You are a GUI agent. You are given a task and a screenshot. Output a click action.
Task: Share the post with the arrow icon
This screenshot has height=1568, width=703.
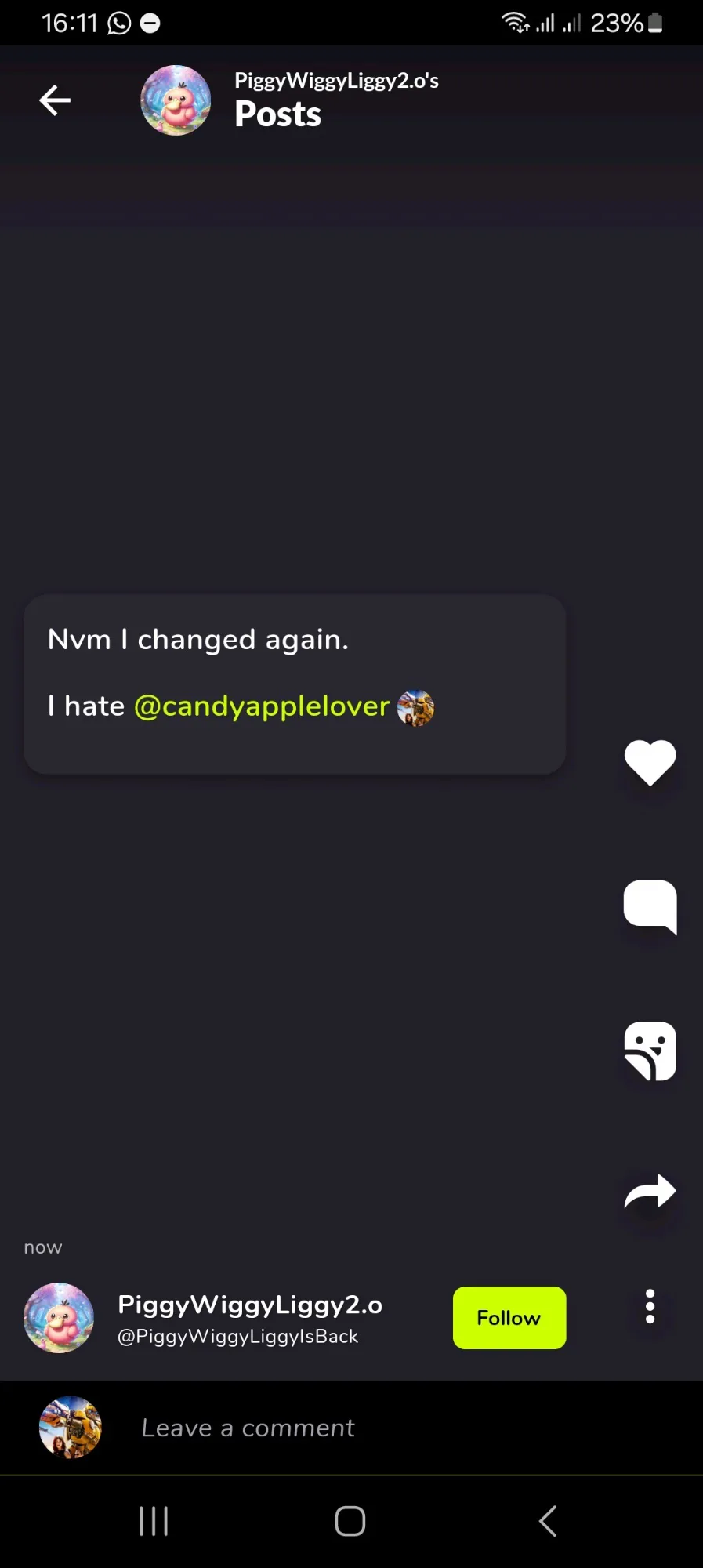pos(650,1191)
